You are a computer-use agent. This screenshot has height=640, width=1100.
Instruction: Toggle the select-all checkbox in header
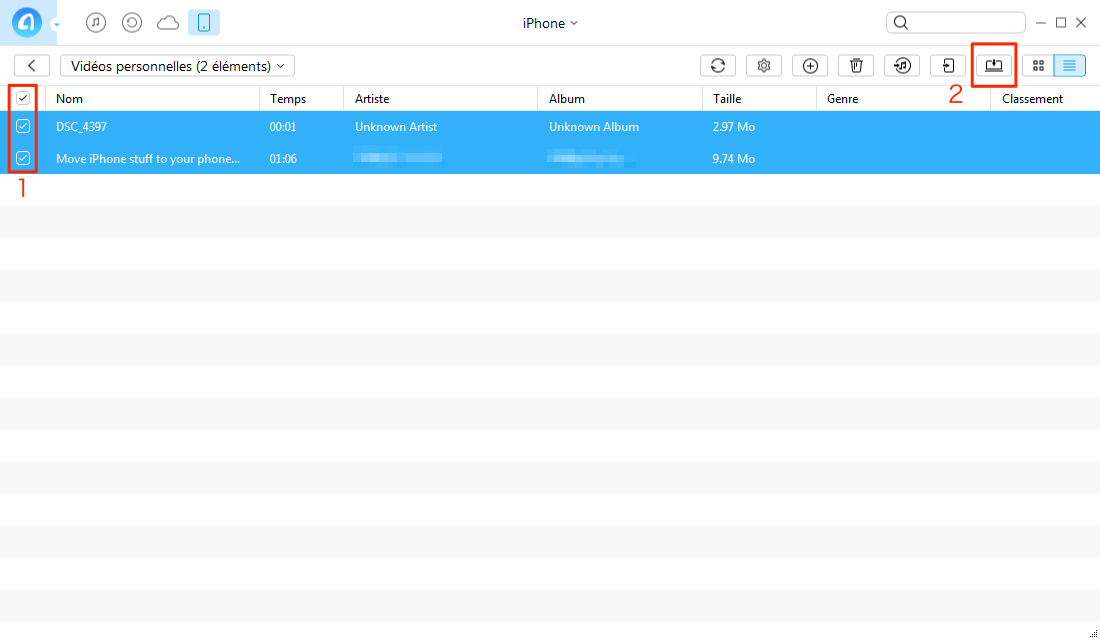pyautogui.click(x=23, y=98)
